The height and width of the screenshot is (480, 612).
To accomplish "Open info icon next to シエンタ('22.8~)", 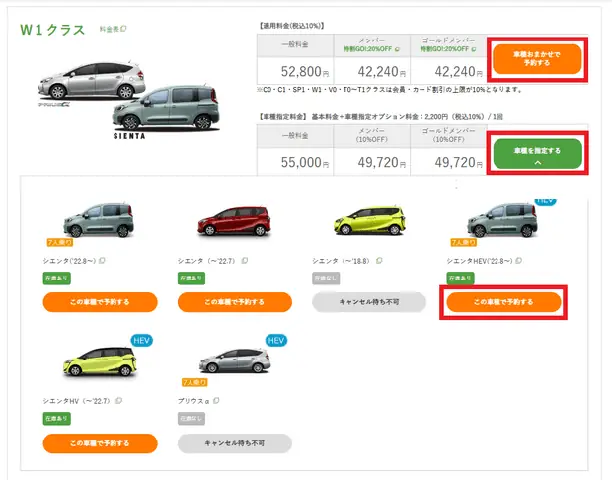I will [102, 260].
